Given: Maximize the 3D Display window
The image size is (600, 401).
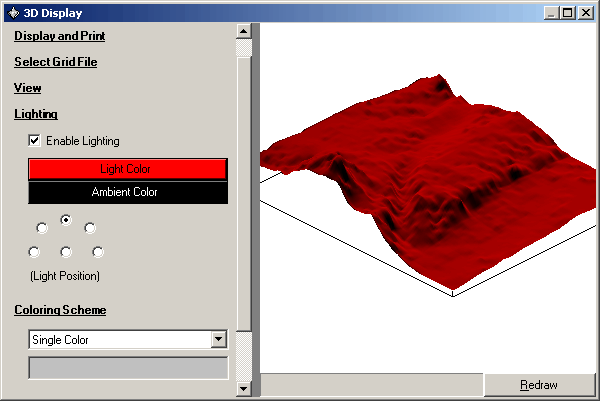Looking at the screenshot, I should coord(567,13).
